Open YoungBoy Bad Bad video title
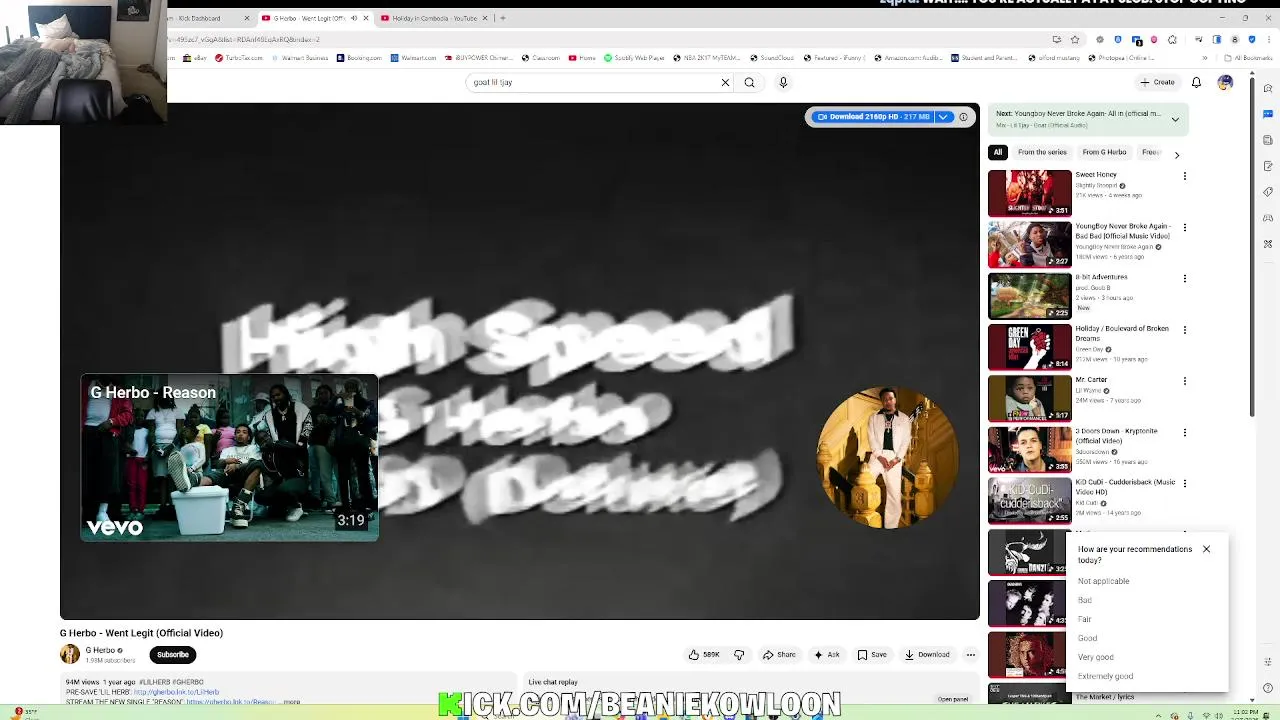 pos(1123,231)
